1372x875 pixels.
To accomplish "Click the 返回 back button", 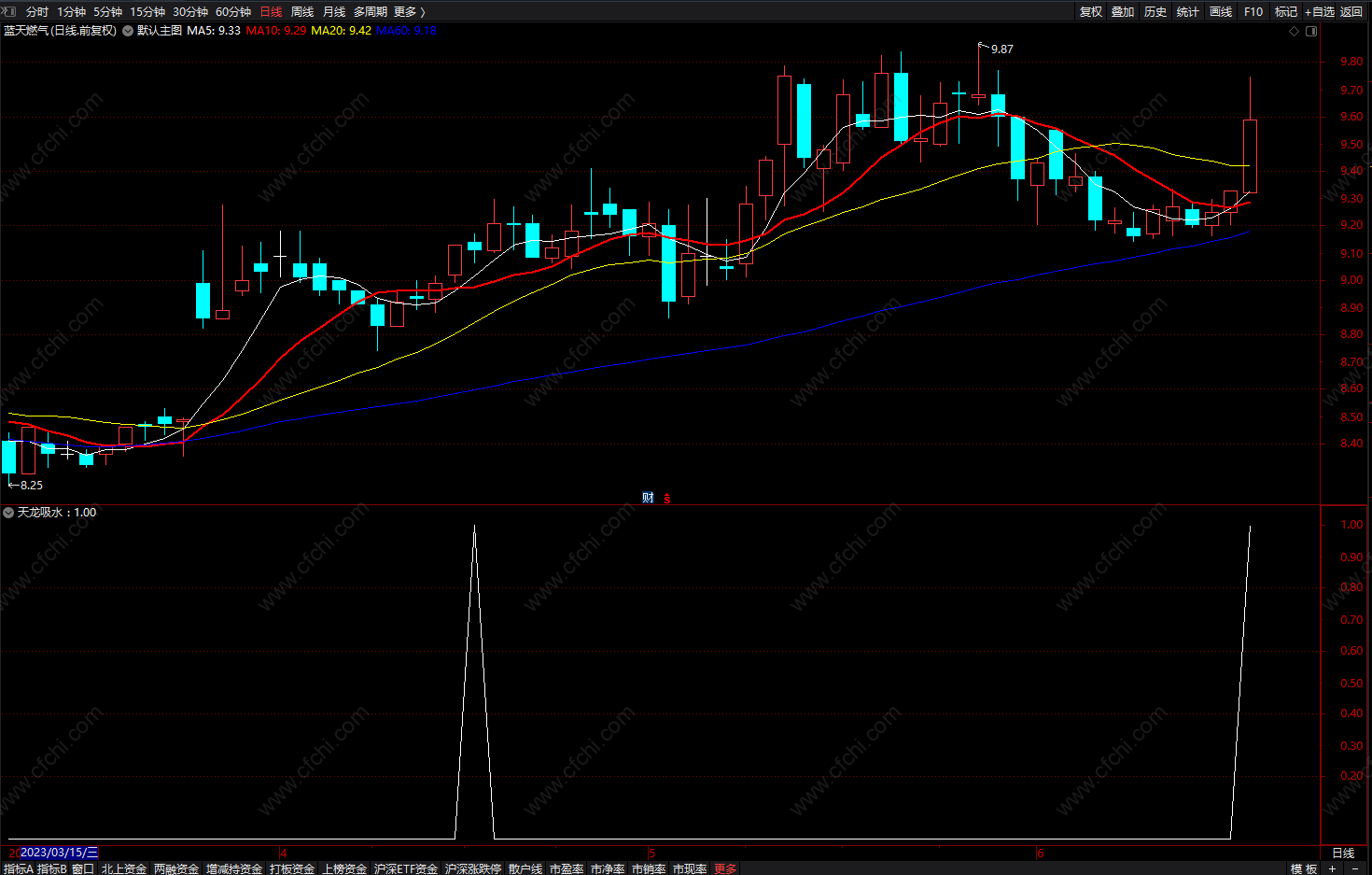I will click(x=1351, y=11).
